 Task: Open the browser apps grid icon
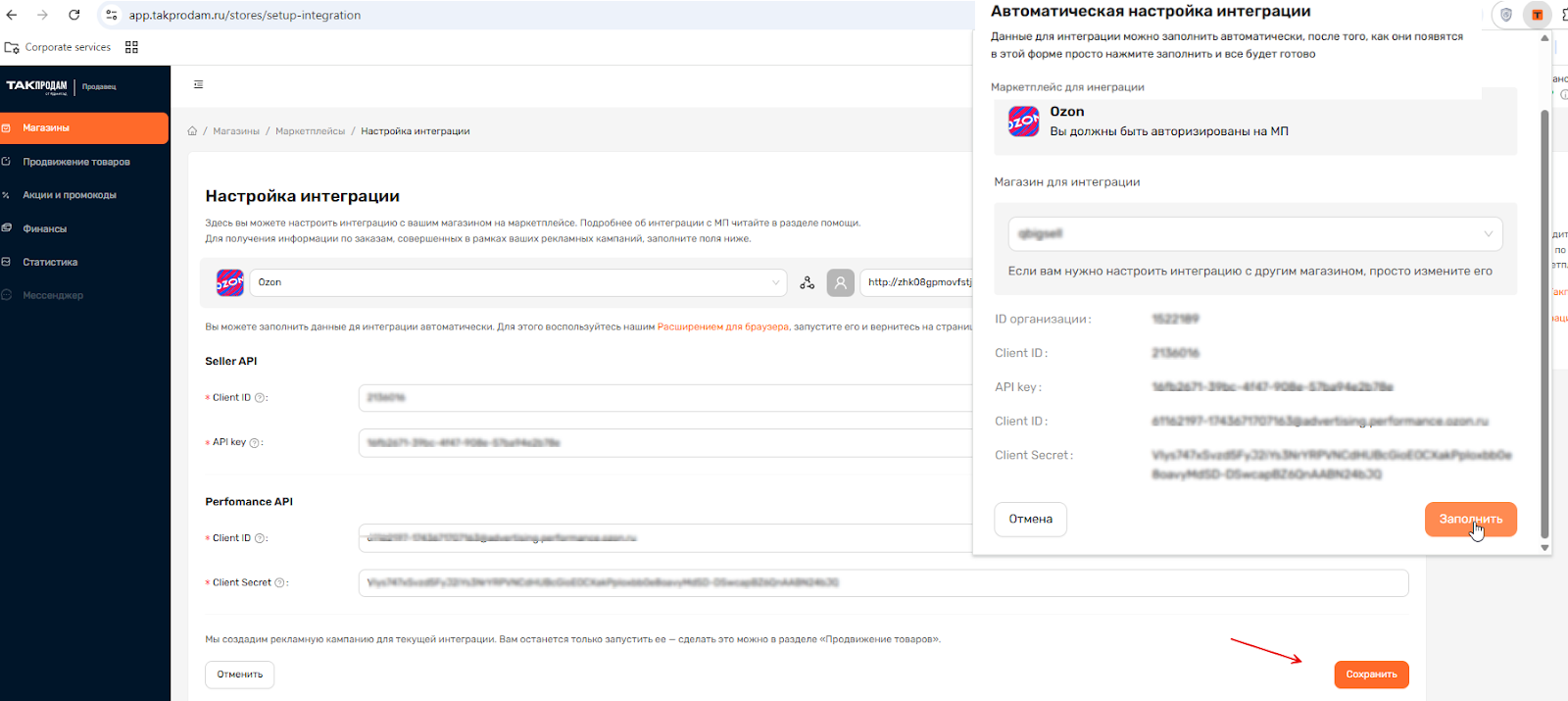[x=132, y=47]
